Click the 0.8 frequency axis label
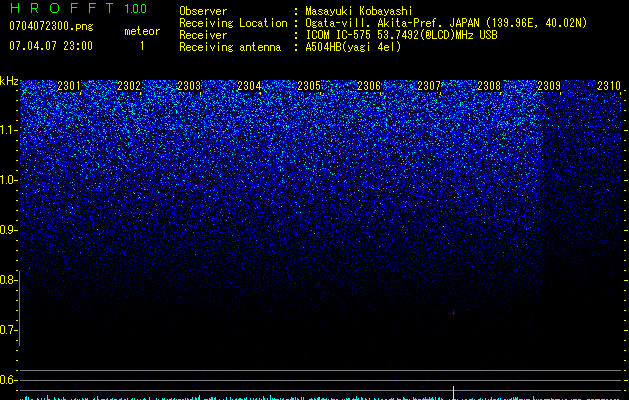Image resolution: width=629 pixels, height=400 pixels. point(8,280)
